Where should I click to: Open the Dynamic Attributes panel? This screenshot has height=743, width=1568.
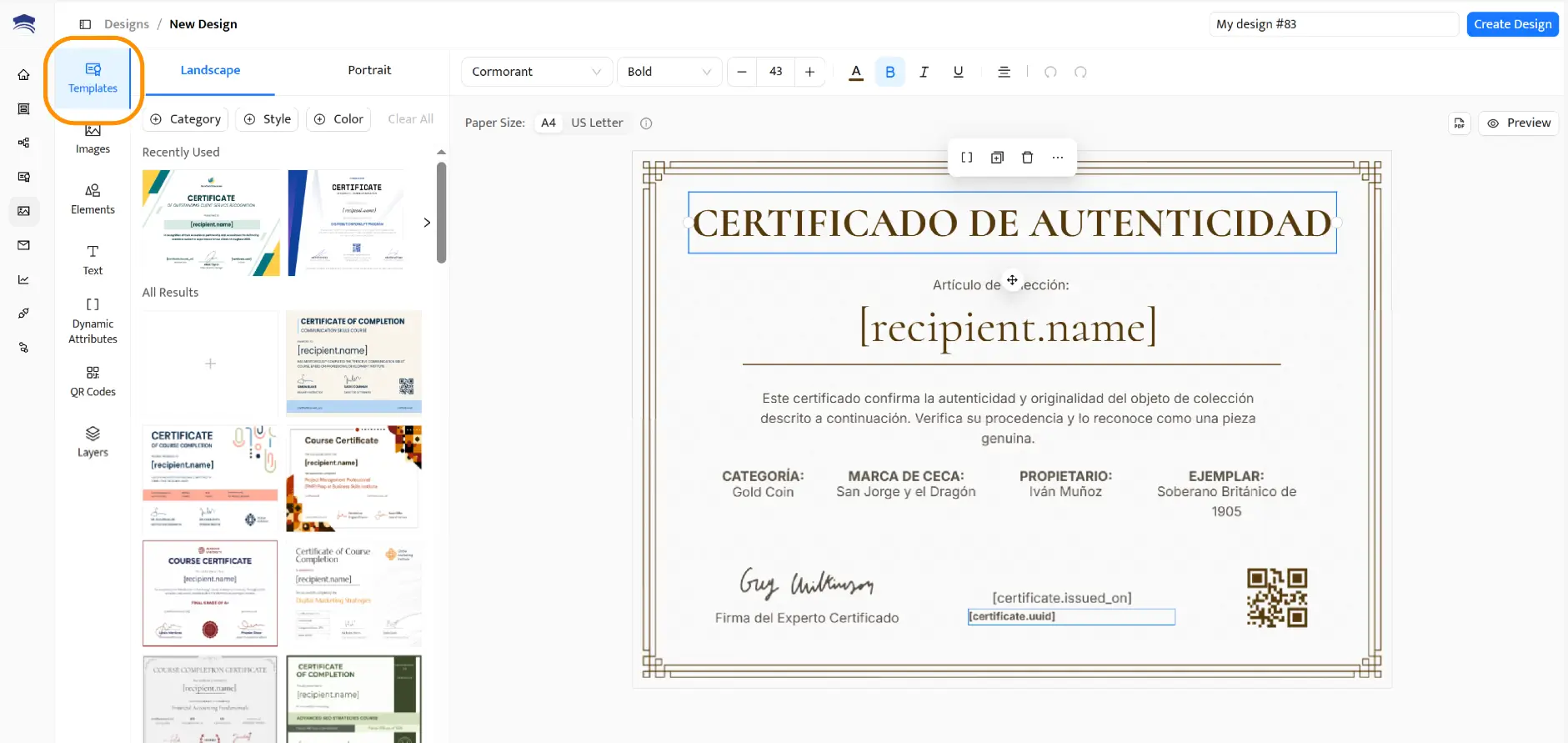point(93,320)
